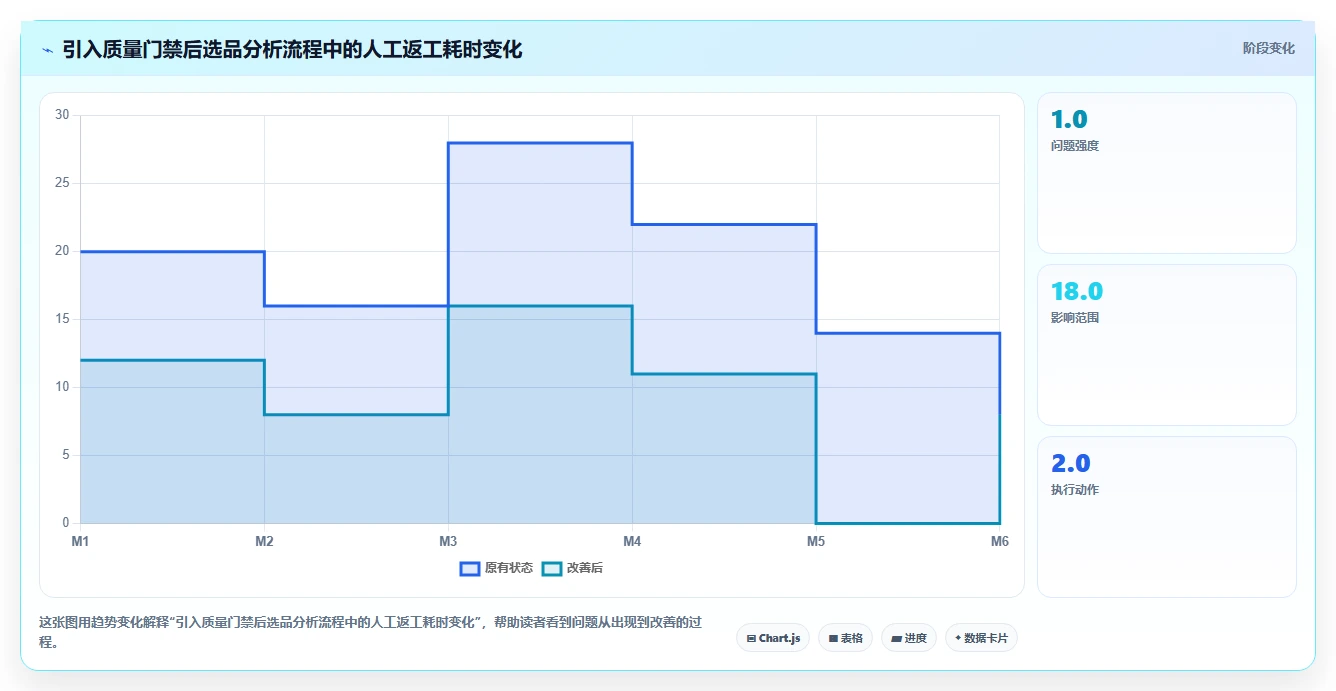Select the 影响范围 18.0 card
The image size is (1336, 691).
click(1167, 345)
